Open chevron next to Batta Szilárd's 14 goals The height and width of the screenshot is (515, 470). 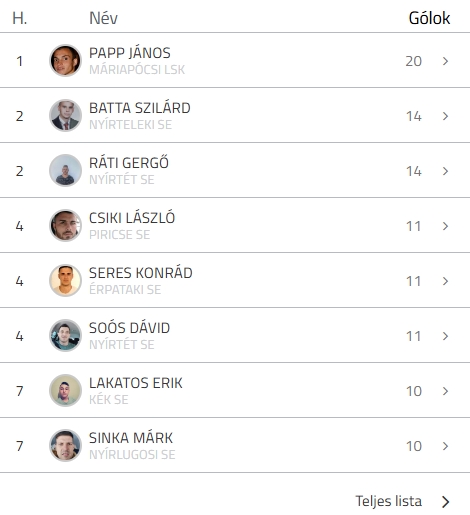[445, 116]
